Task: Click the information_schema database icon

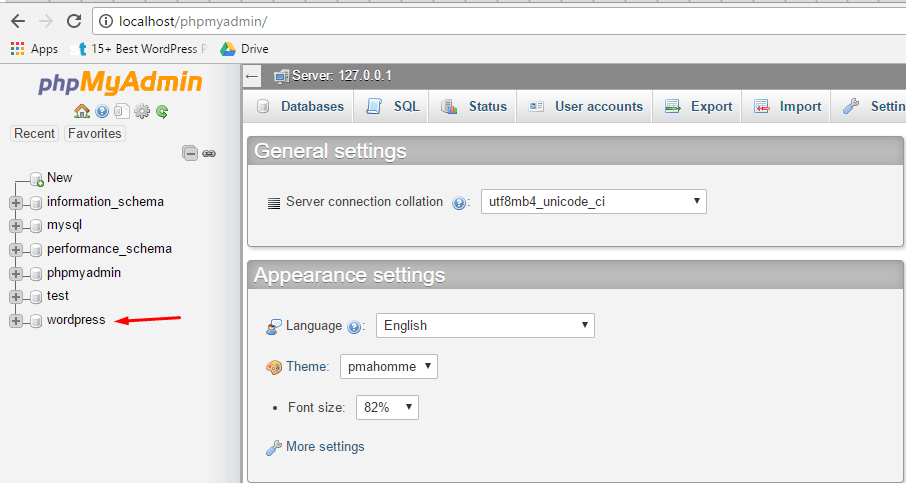Action: point(36,202)
